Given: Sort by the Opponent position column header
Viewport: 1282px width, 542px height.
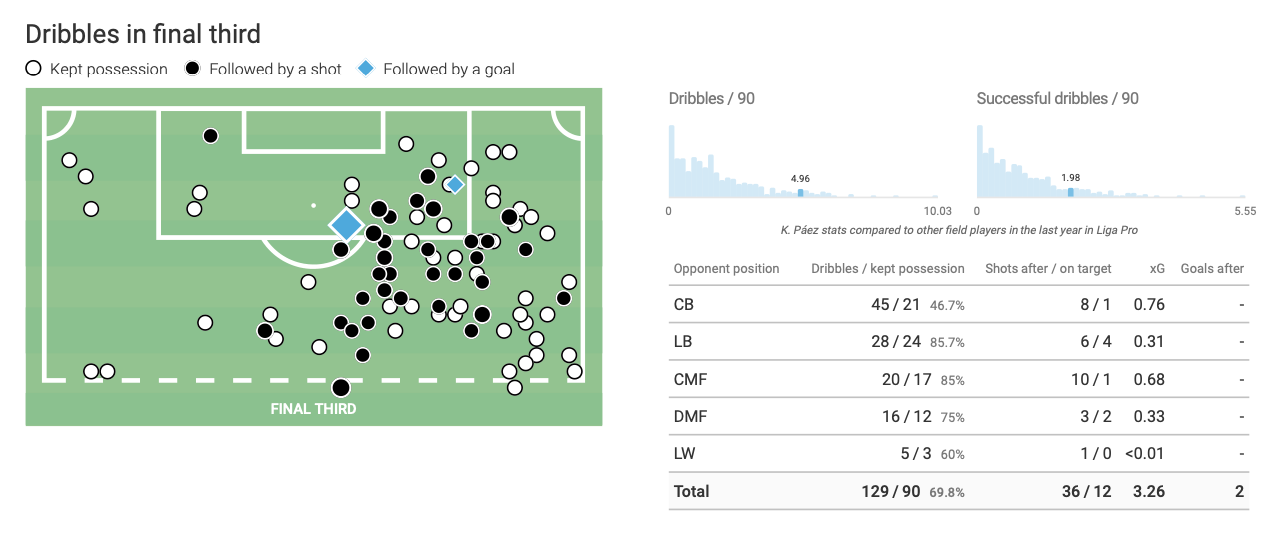Looking at the screenshot, I should pos(726,269).
